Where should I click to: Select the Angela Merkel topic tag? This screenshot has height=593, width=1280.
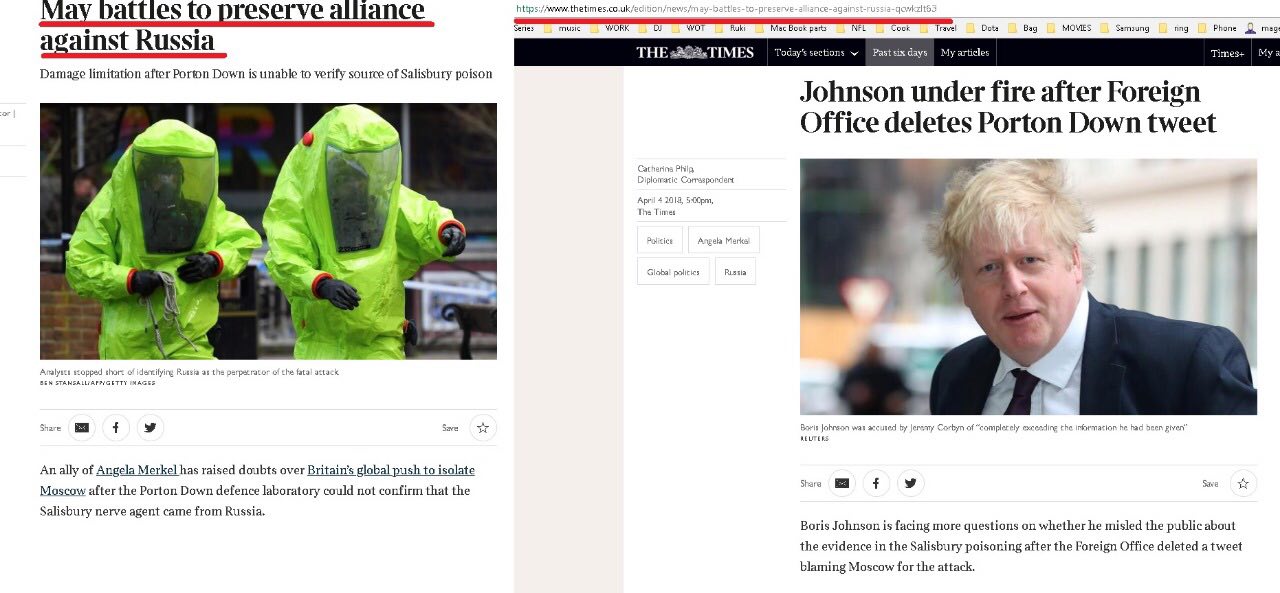click(724, 240)
